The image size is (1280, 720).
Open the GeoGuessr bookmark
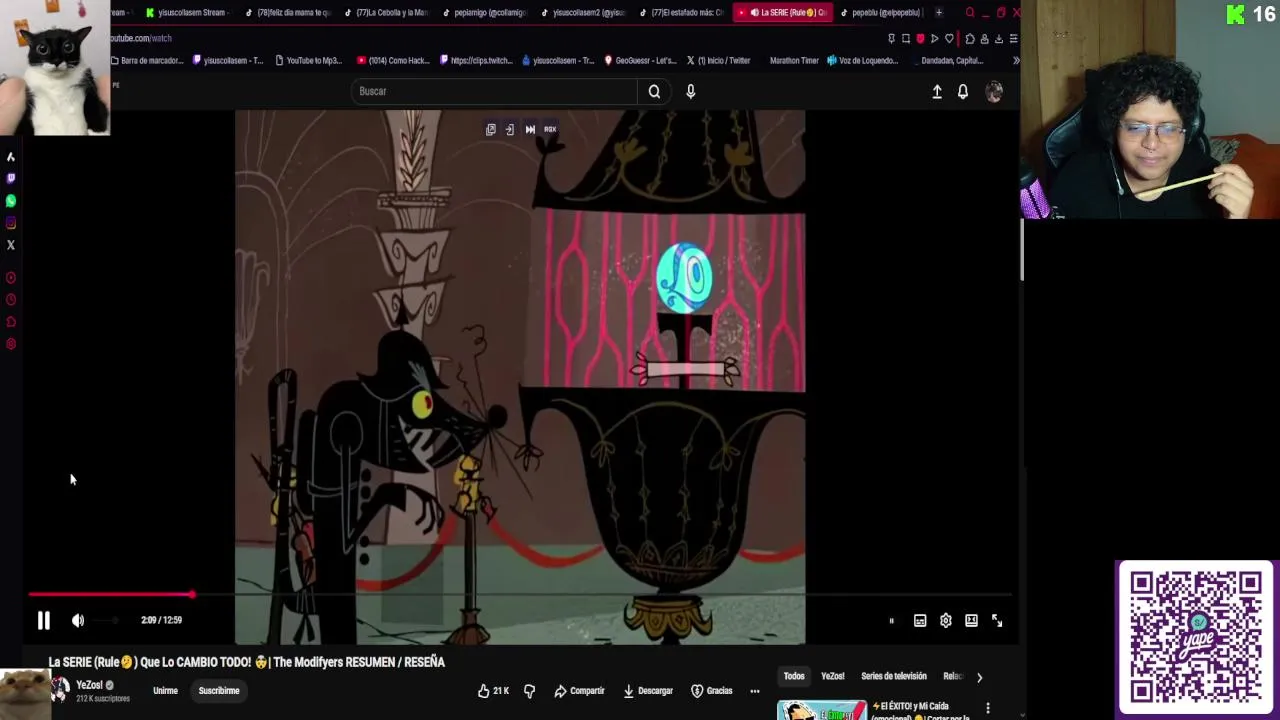(x=641, y=60)
